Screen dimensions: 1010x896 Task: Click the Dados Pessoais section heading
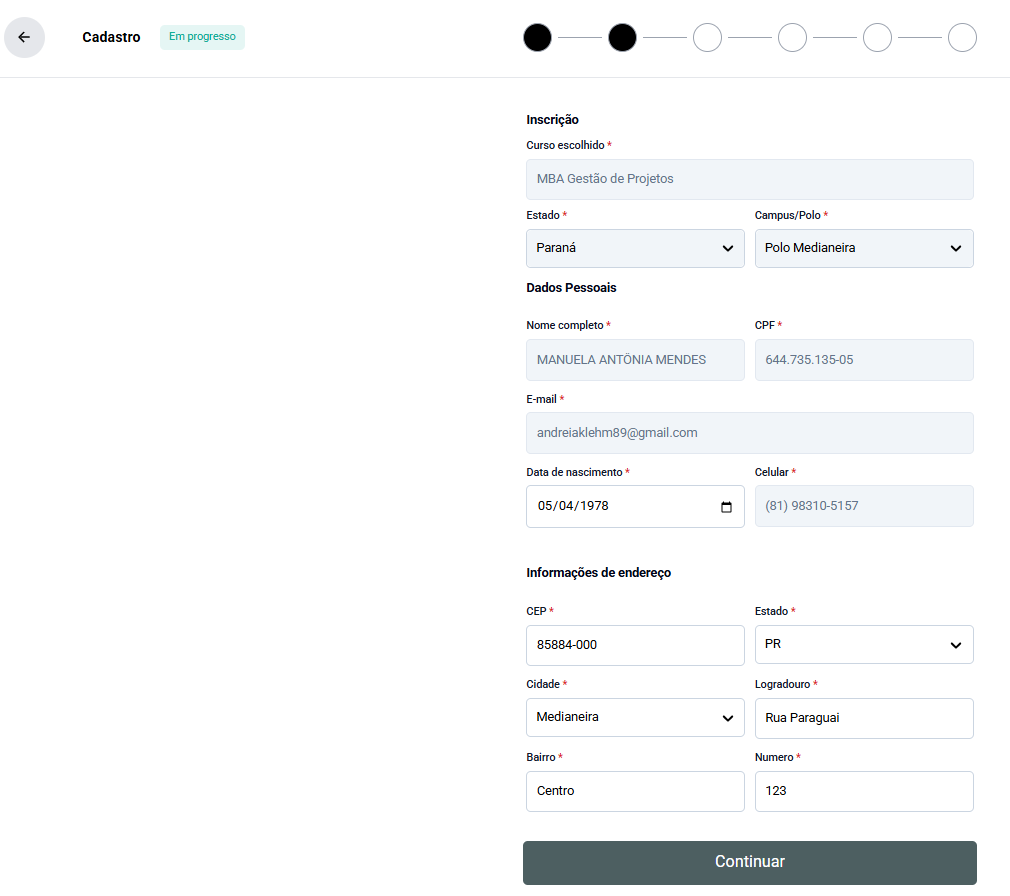(571, 288)
